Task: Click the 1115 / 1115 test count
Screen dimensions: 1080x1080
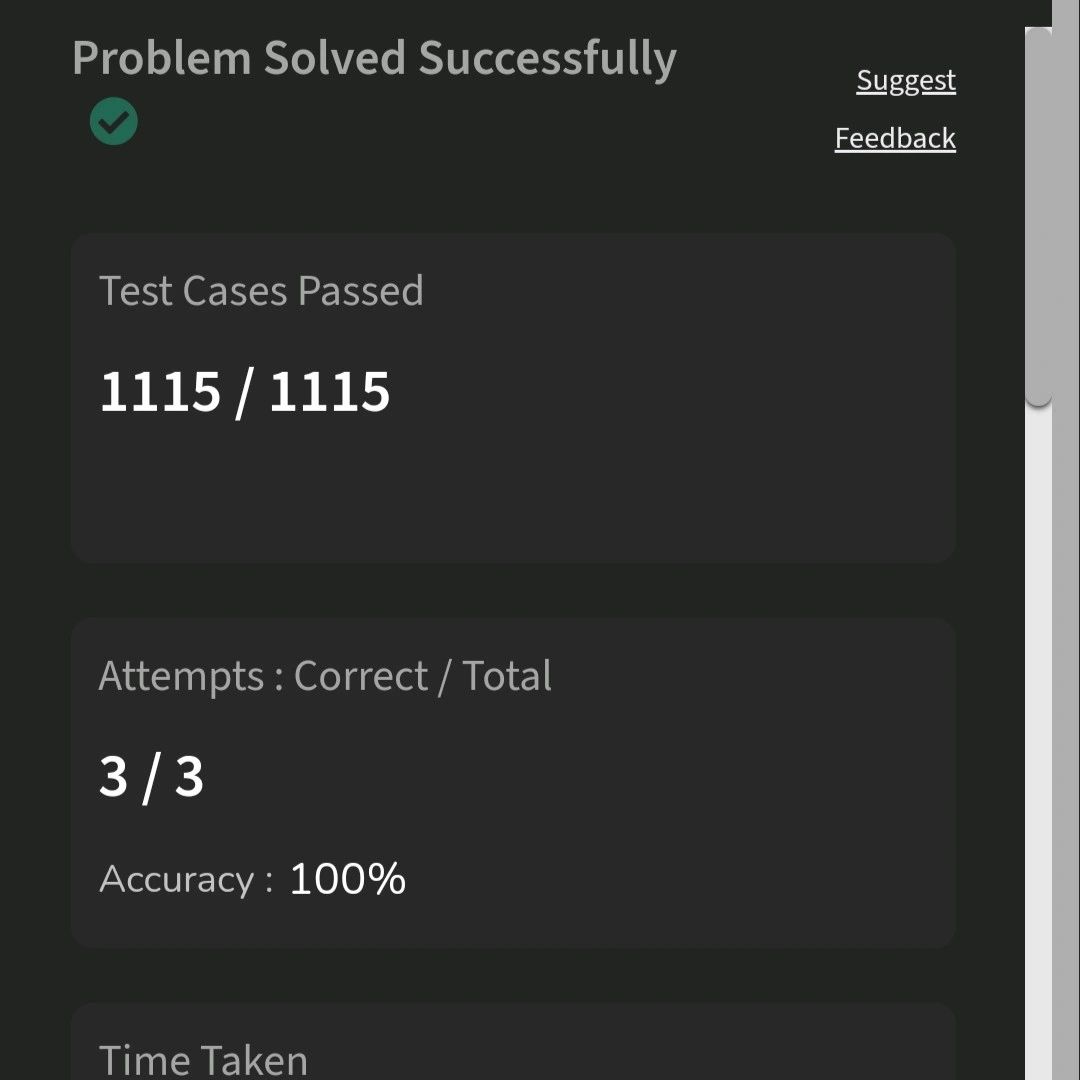Action: 245,392
